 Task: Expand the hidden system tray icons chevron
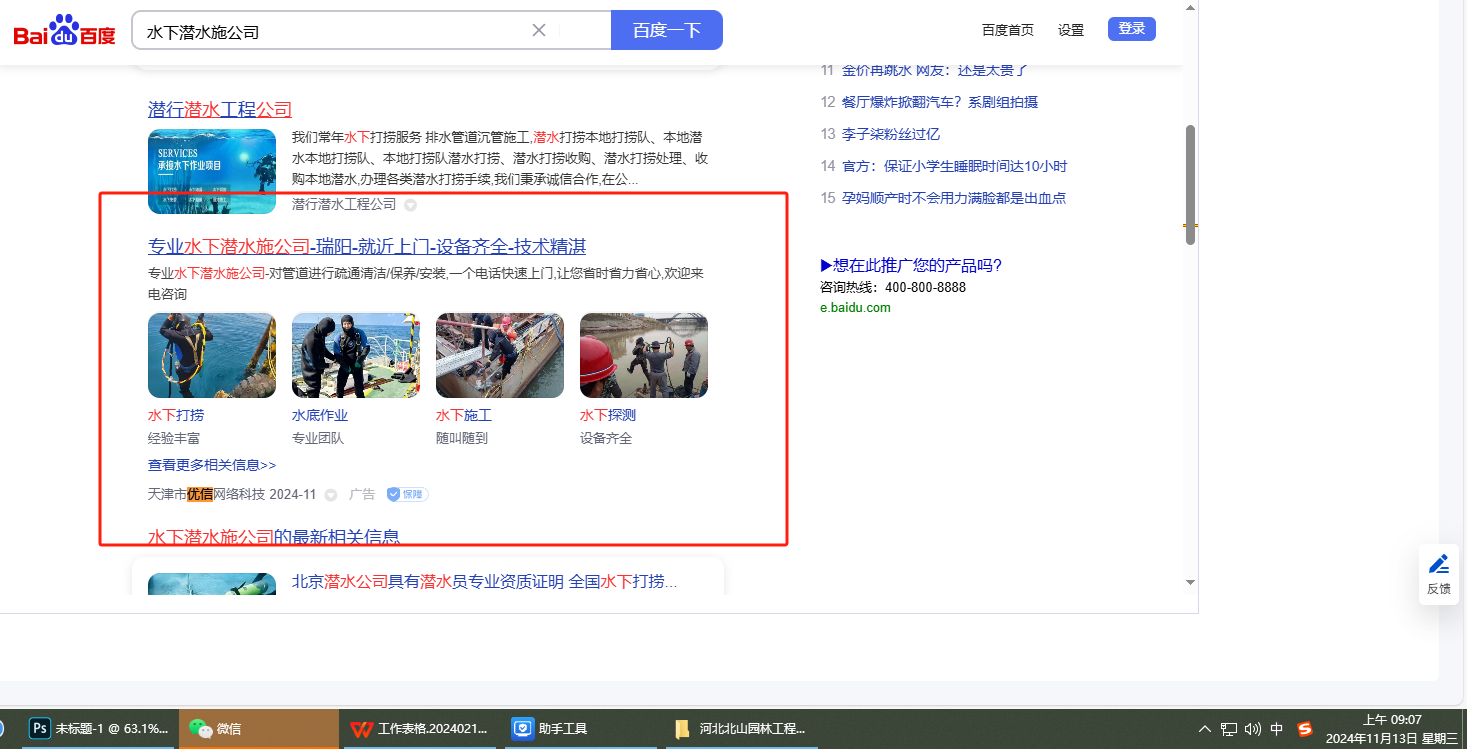tap(1204, 729)
